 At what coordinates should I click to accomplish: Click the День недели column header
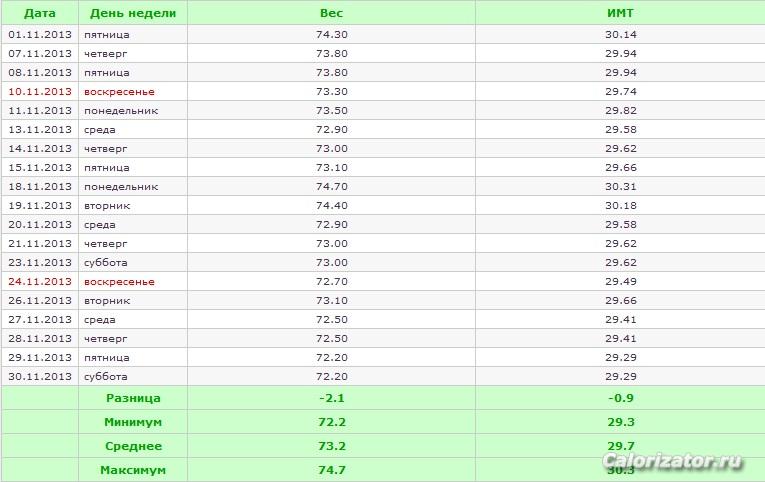coord(133,13)
